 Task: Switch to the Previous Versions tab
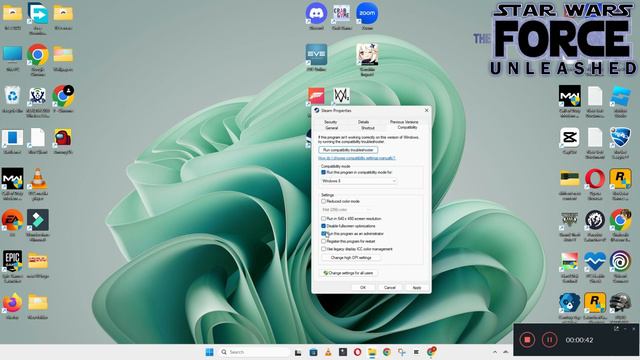tap(404, 122)
